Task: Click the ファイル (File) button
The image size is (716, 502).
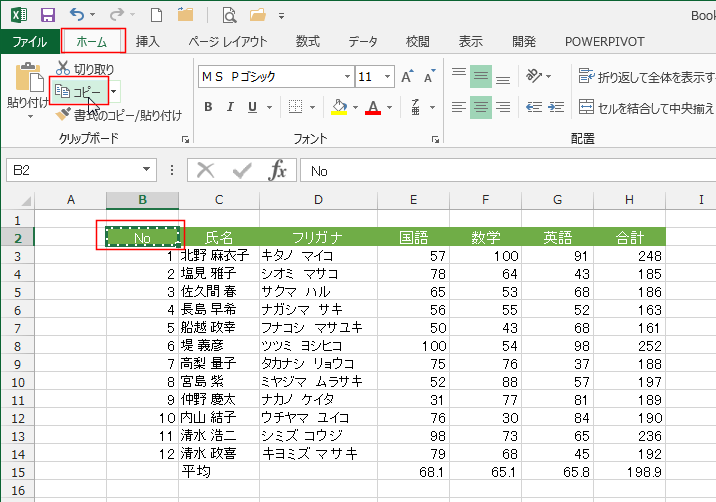Action: 29,41
